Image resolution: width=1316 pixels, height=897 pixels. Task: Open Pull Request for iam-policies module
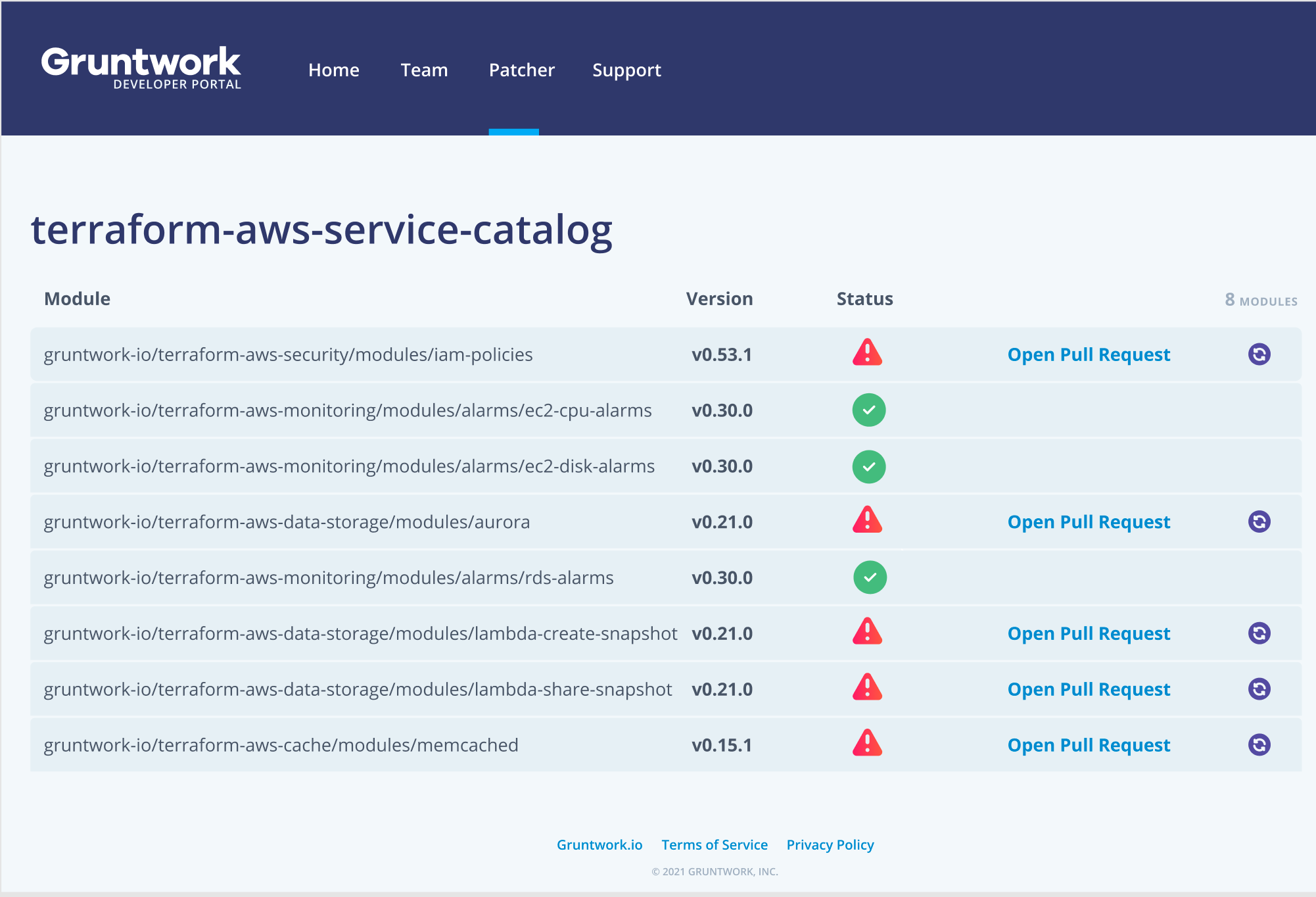point(1088,355)
